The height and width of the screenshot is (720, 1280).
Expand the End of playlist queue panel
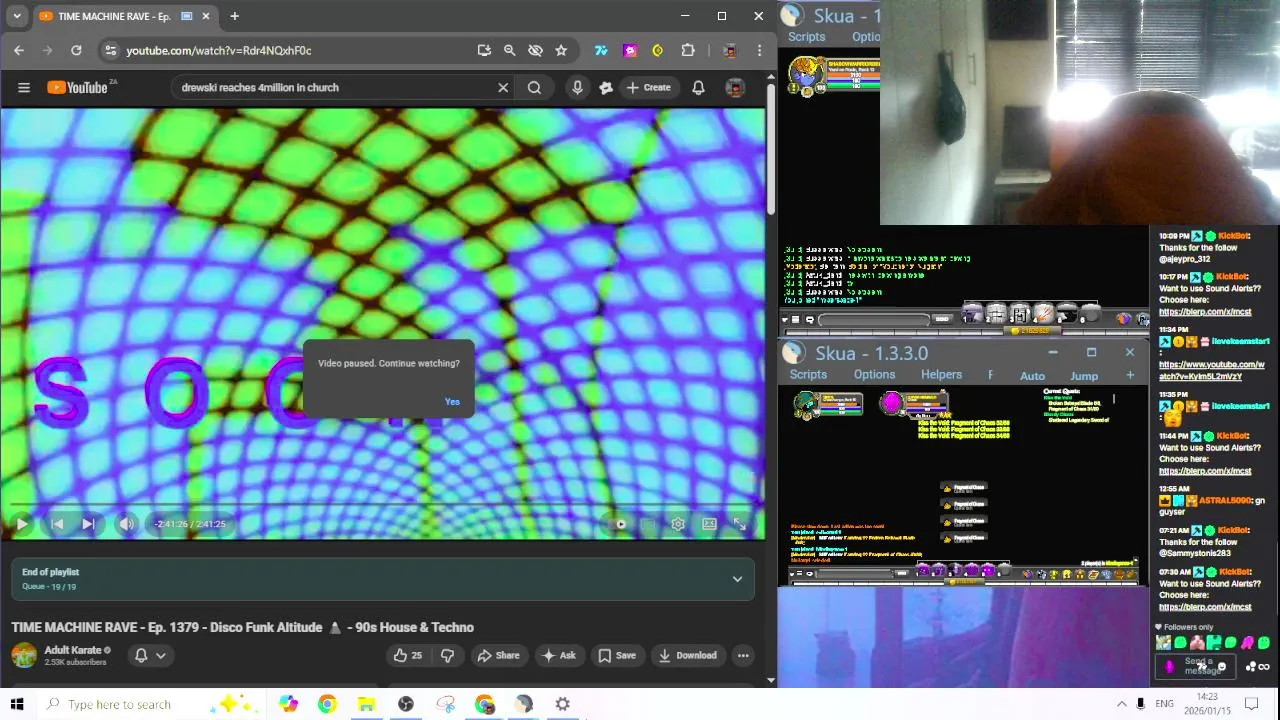(x=737, y=579)
